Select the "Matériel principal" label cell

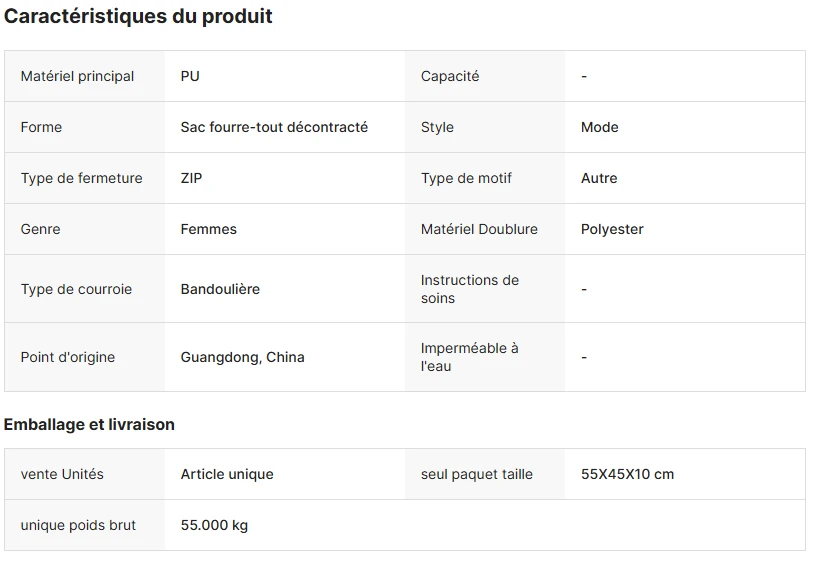pos(77,76)
